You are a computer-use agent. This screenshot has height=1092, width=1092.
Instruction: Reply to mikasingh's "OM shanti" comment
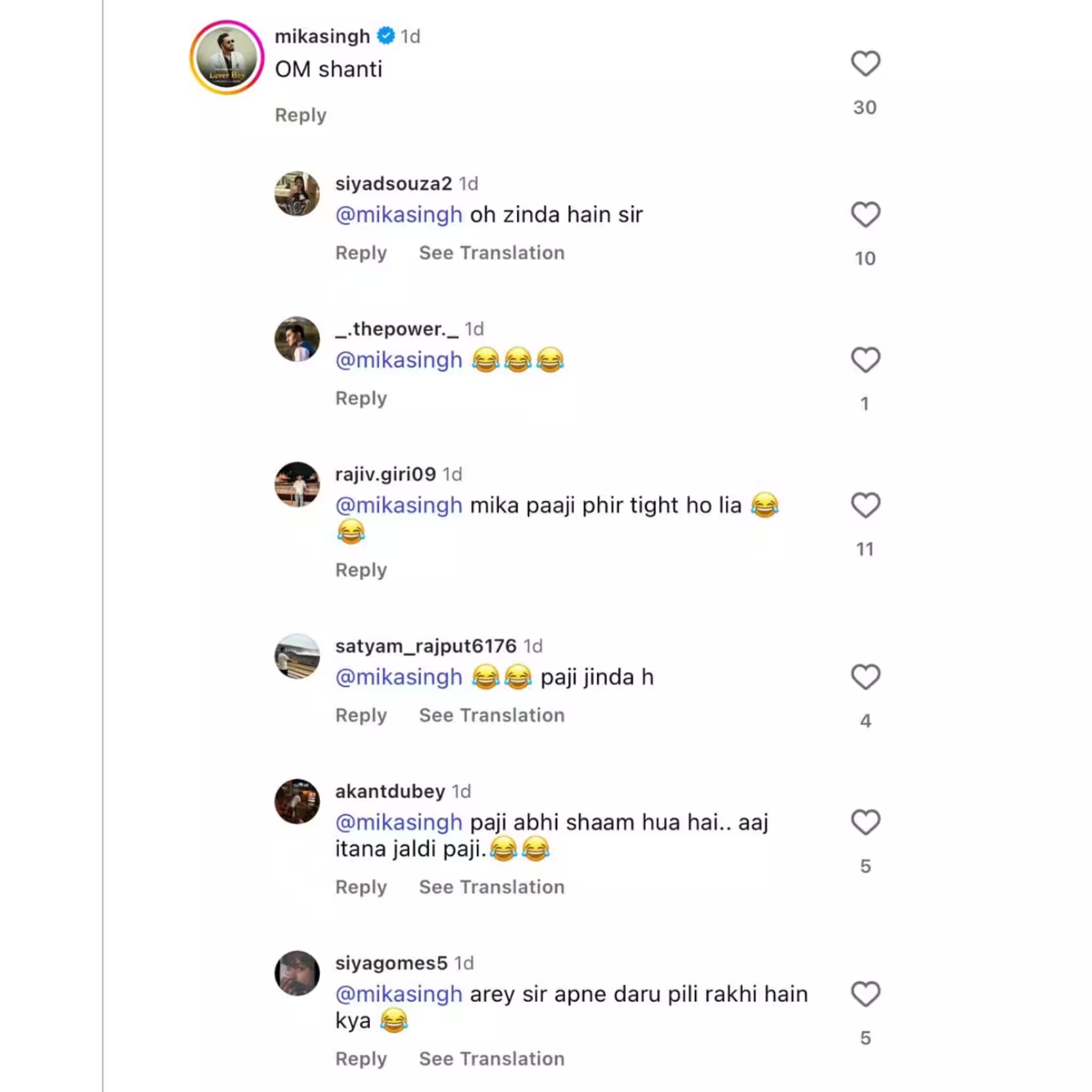(300, 115)
